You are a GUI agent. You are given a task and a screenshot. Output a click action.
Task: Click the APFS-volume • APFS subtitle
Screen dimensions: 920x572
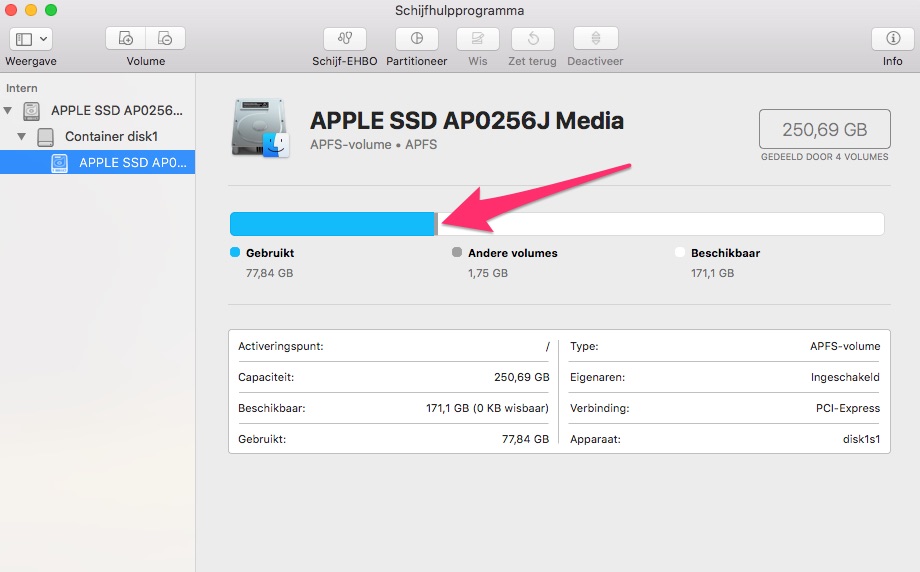click(x=373, y=145)
